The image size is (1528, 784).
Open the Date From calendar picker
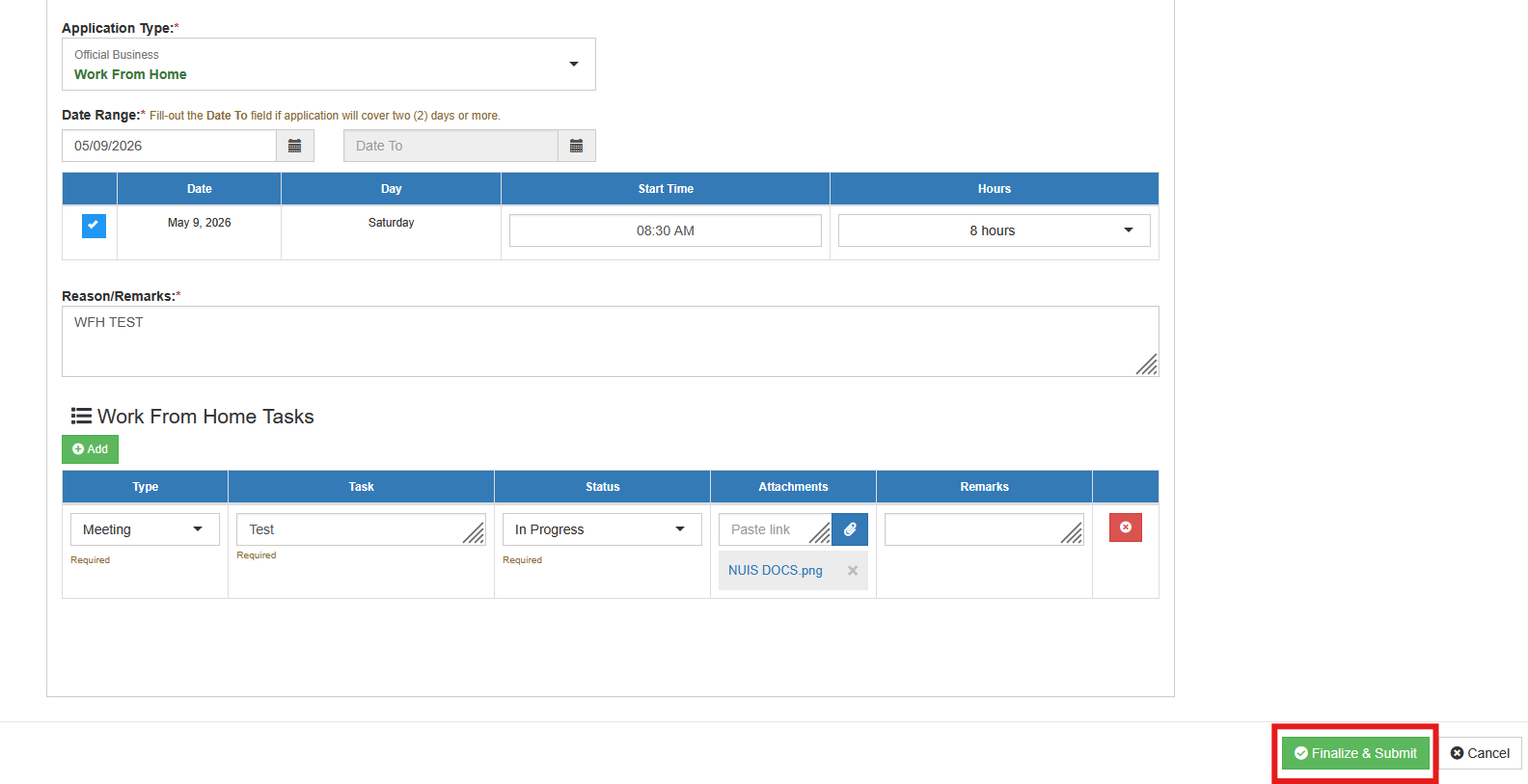295,146
